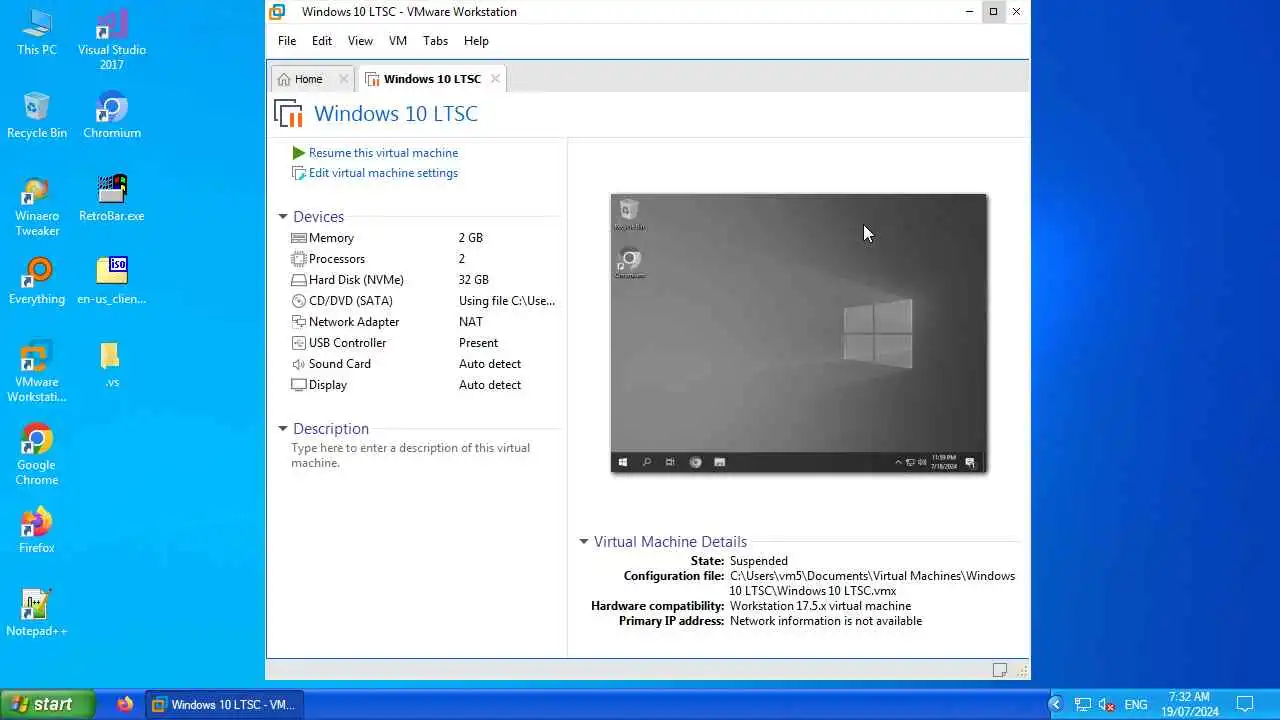
Task: Click the USB Controller value Present
Action: point(478,343)
